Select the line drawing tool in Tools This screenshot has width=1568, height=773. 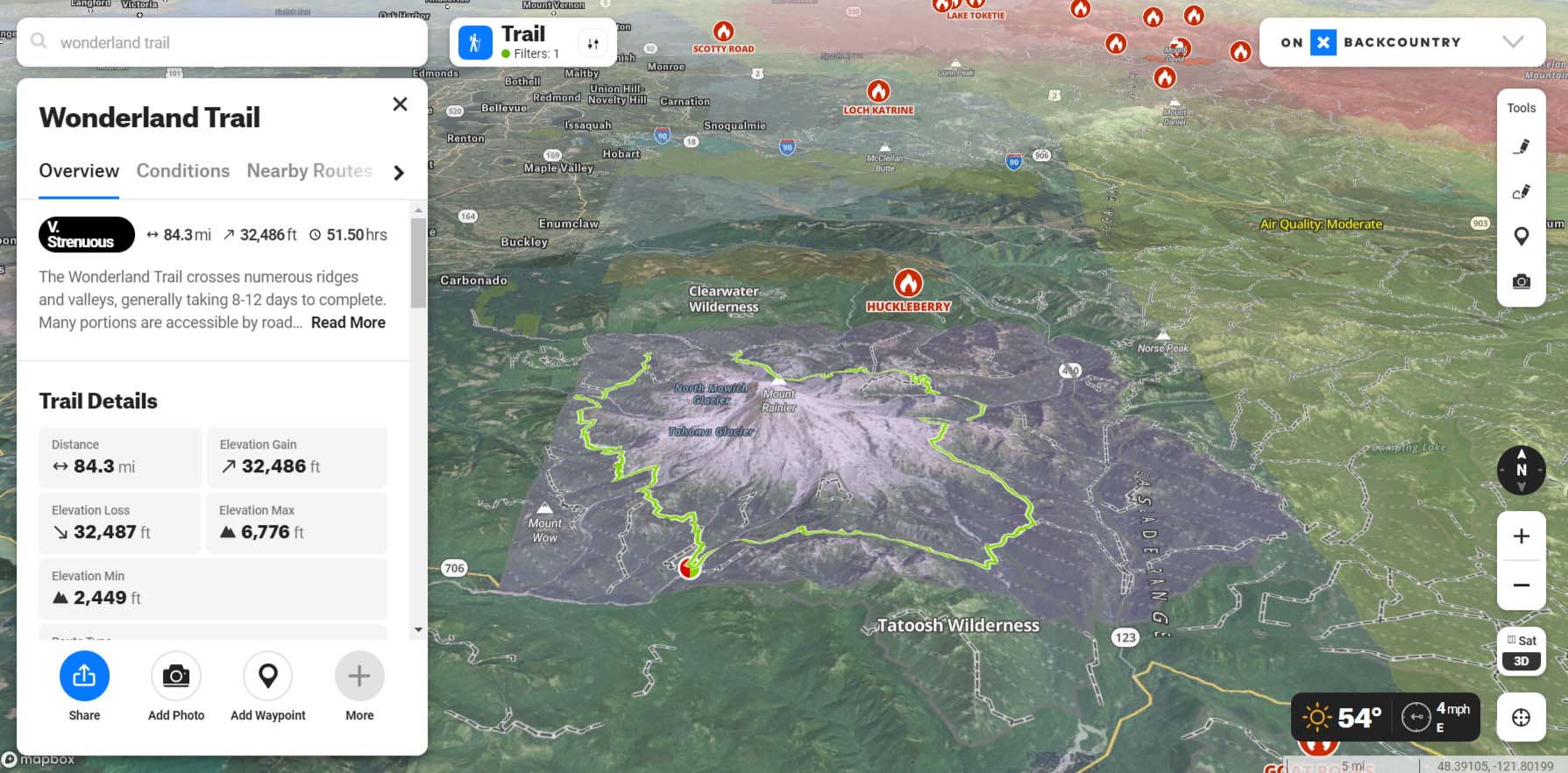coord(1522,147)
